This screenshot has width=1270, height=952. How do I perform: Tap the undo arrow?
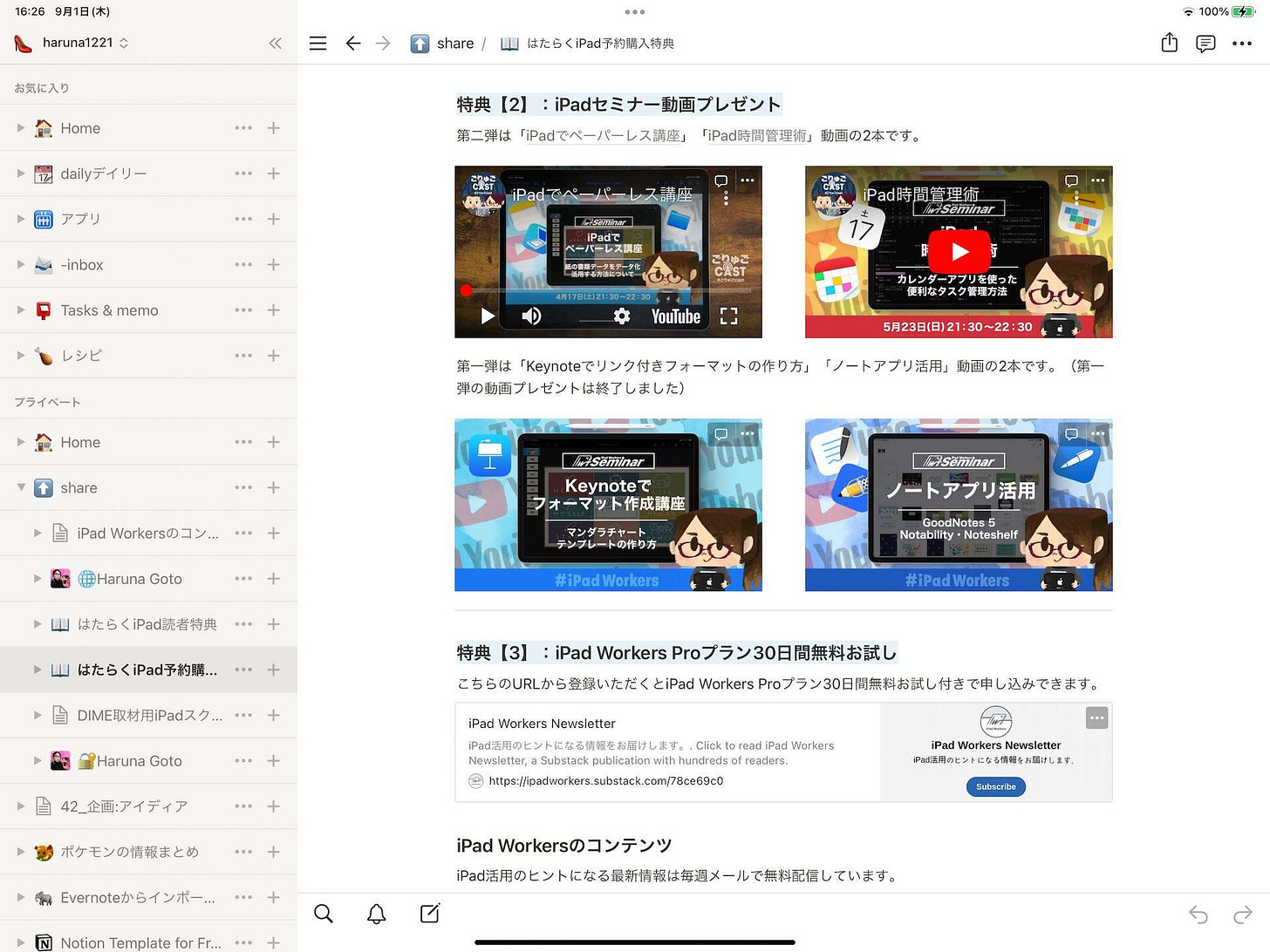pyautogui.click(x=1198, y=915)
